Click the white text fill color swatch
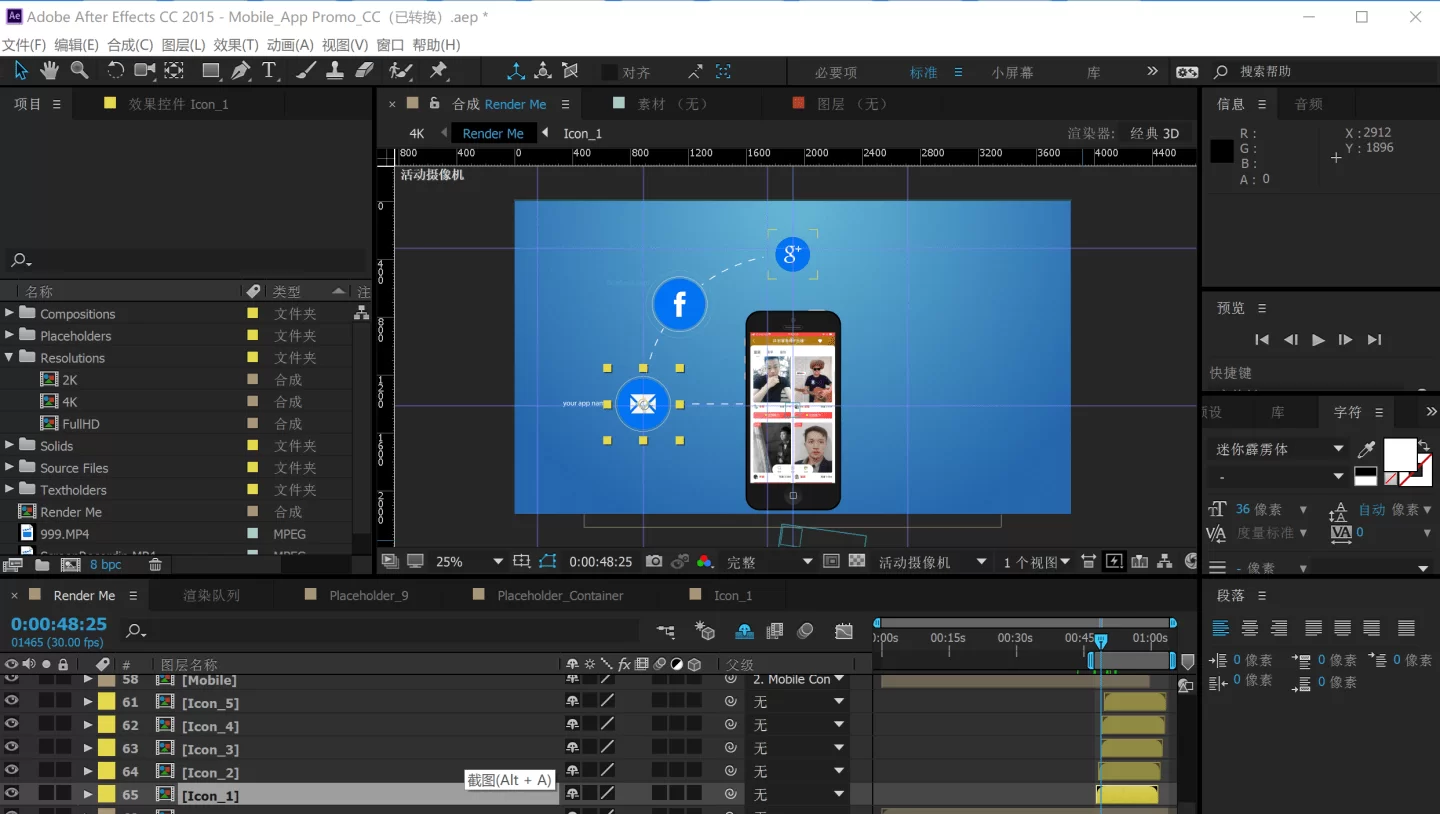 1399,453
